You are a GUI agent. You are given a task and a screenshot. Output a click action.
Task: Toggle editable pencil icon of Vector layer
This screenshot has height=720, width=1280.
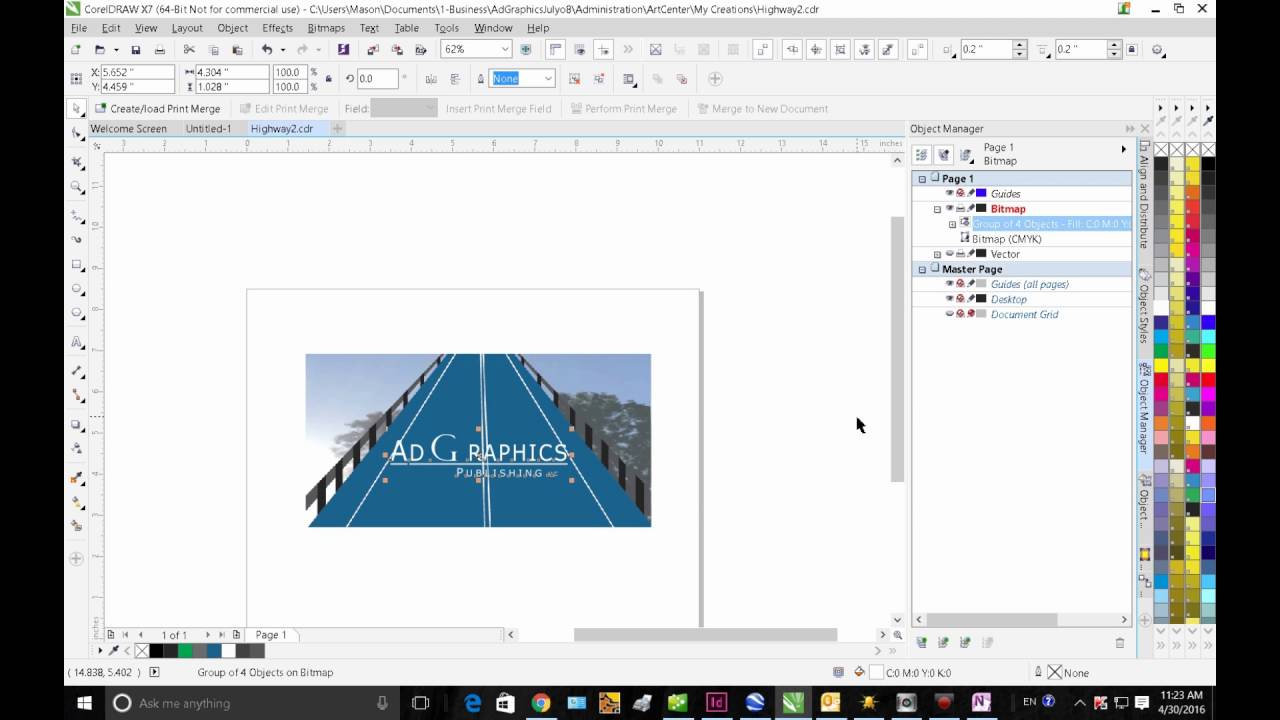click(971, 253)
